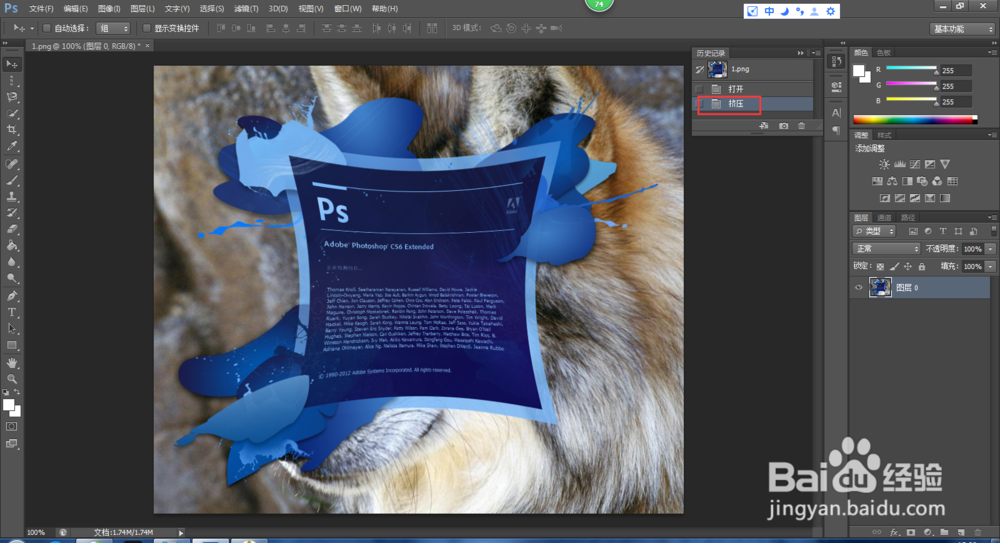Toggle layer filtering switch in Layers panel

993,231
